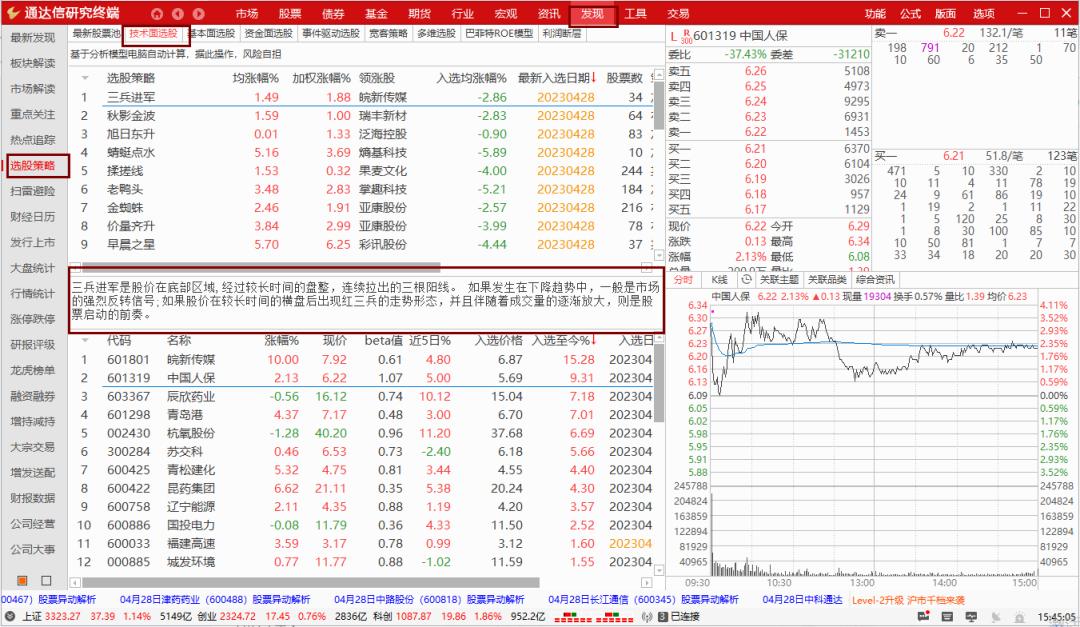This screenshot has width=1080, height=627.
Task: Open 板块解读 in left sidebar
Action: click(32, 63)
